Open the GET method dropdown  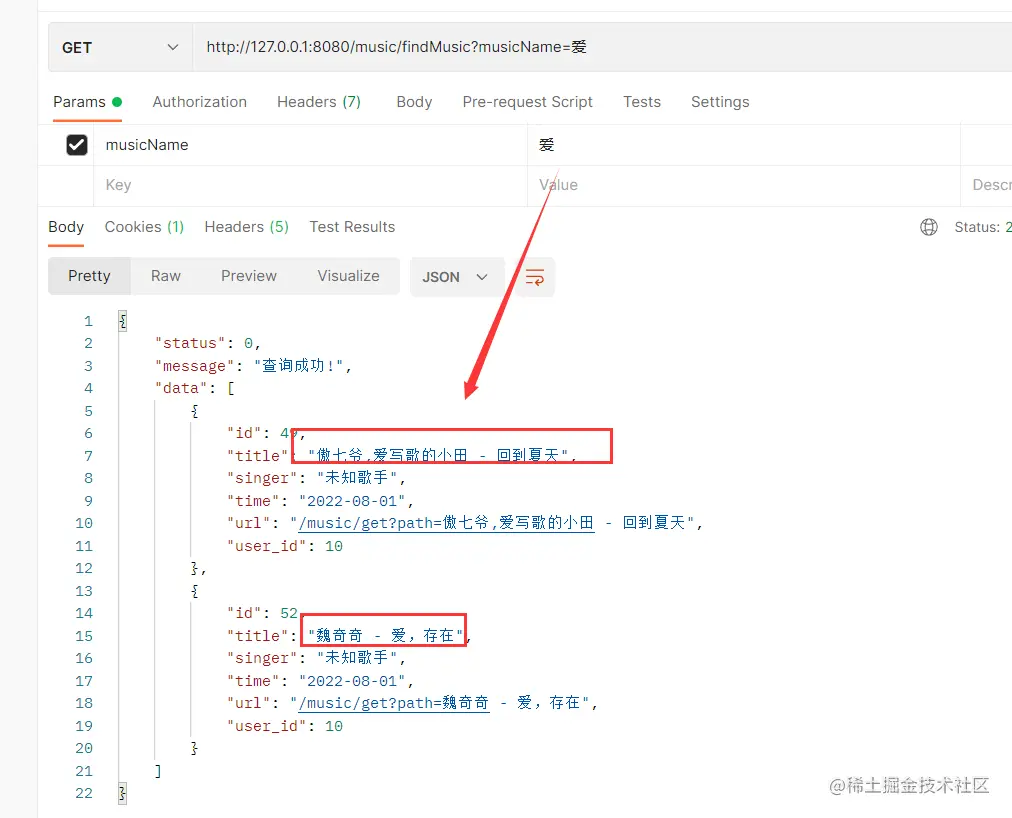coord(120,48)
